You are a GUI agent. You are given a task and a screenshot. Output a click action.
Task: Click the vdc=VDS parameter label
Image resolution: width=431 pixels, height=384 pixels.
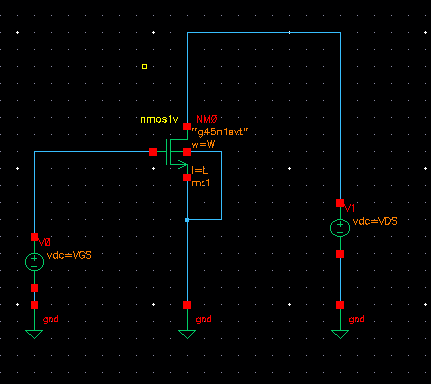click(375, 221)
